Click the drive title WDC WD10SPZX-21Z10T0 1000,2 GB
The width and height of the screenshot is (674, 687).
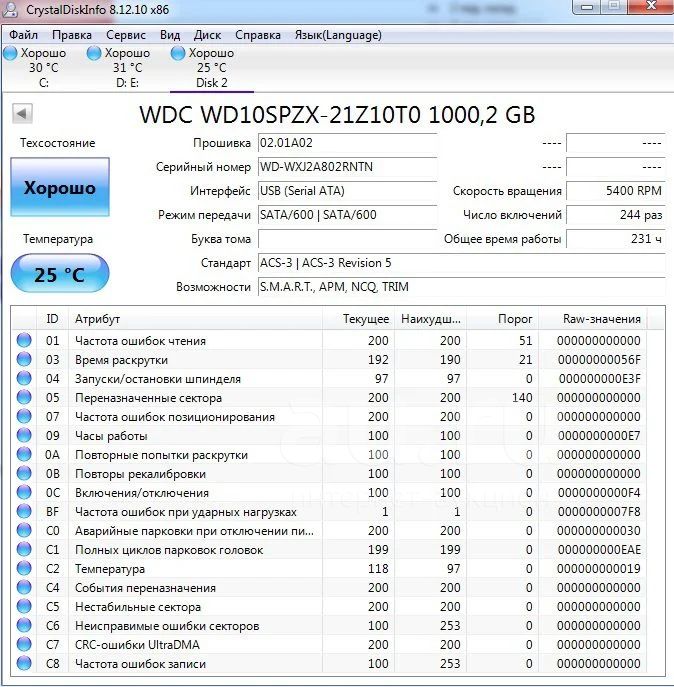[337, 115]
